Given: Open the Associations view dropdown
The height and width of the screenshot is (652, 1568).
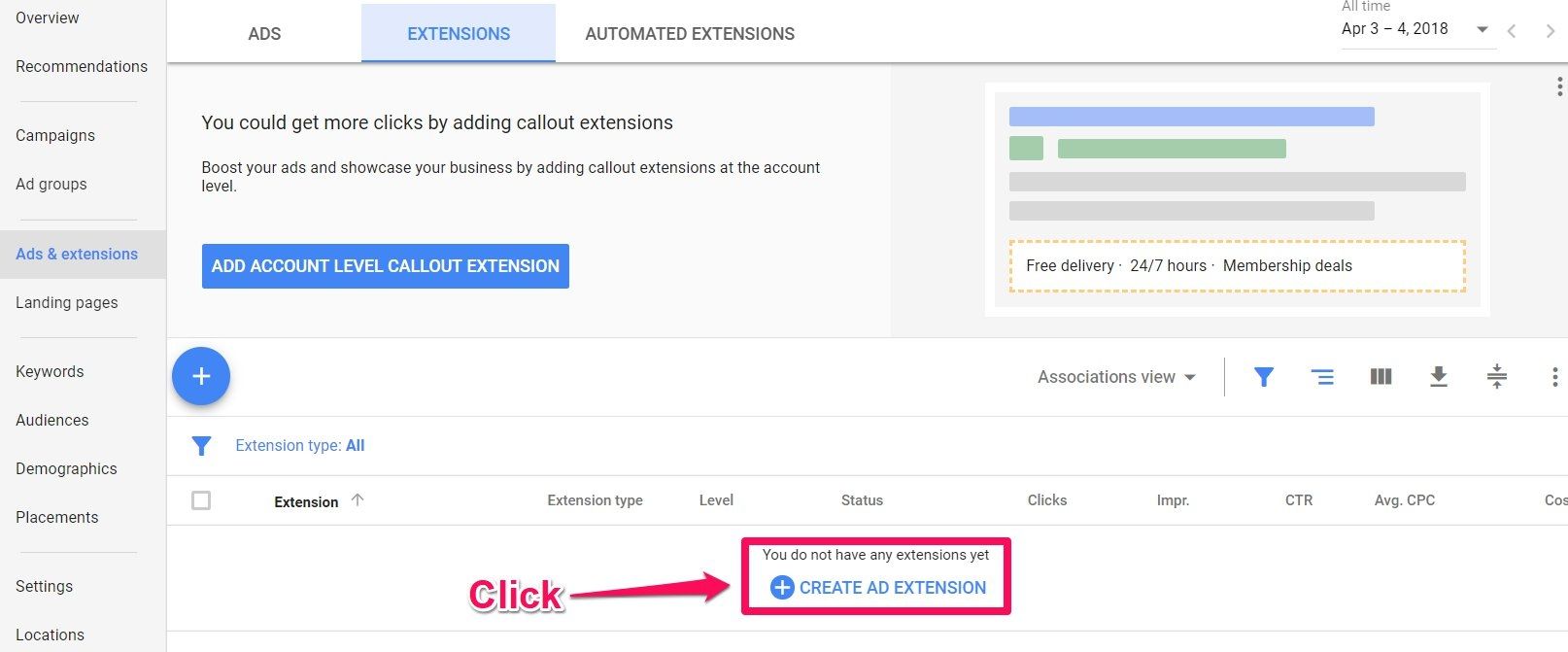Looking at the screenshot, I should [1116, 377].
